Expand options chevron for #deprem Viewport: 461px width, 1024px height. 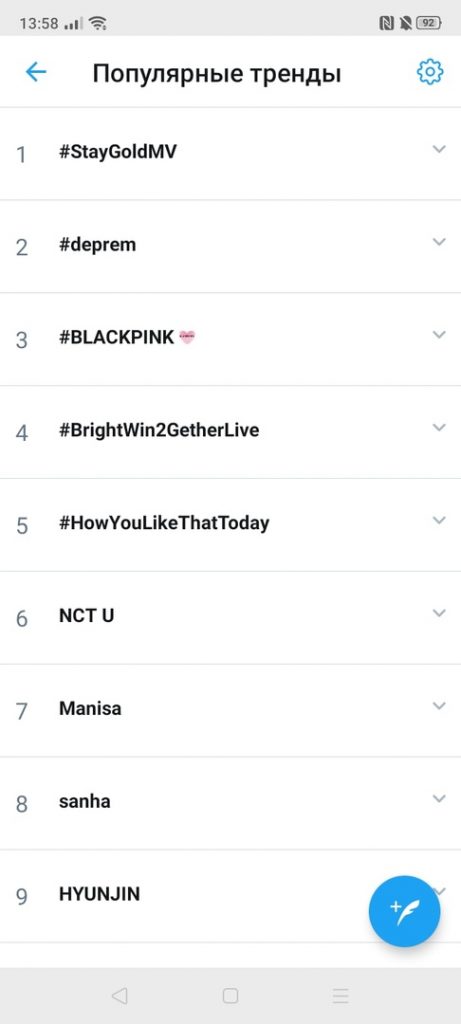point(439,242)
